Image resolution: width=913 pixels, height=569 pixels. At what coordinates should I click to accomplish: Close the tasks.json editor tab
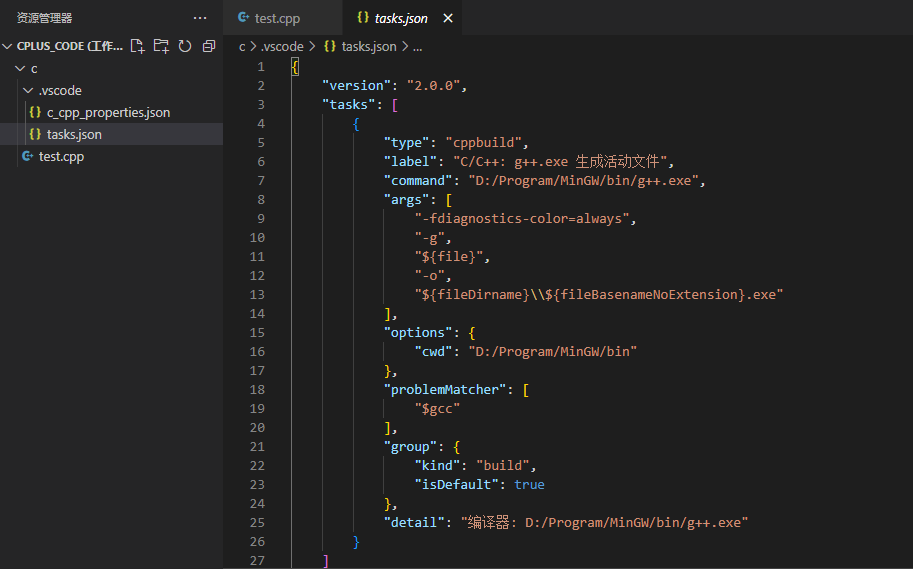point(447,19)
